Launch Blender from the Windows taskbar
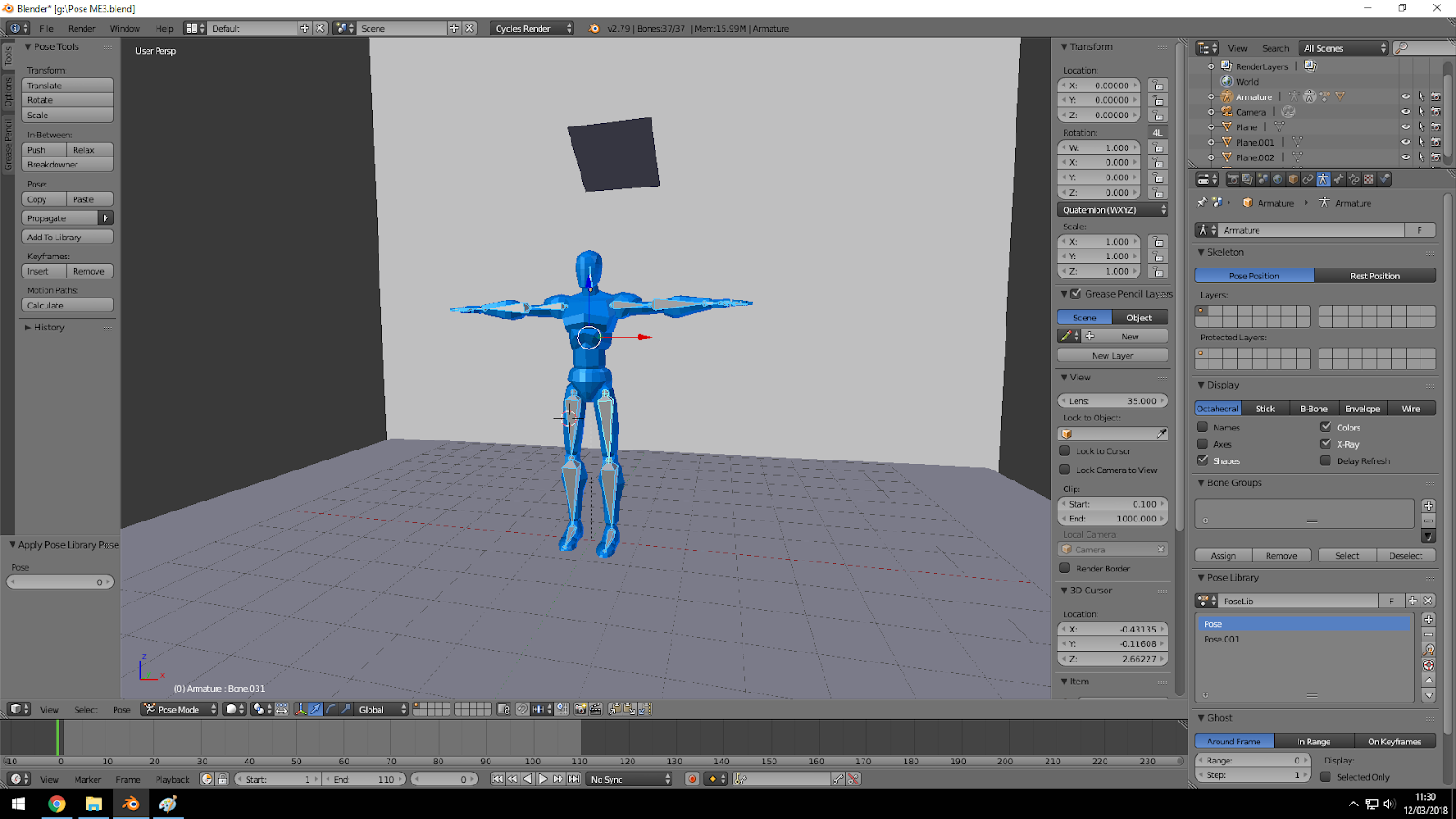Image resolution: width=1456 pixels, height=819 pixels. (130, 804)
